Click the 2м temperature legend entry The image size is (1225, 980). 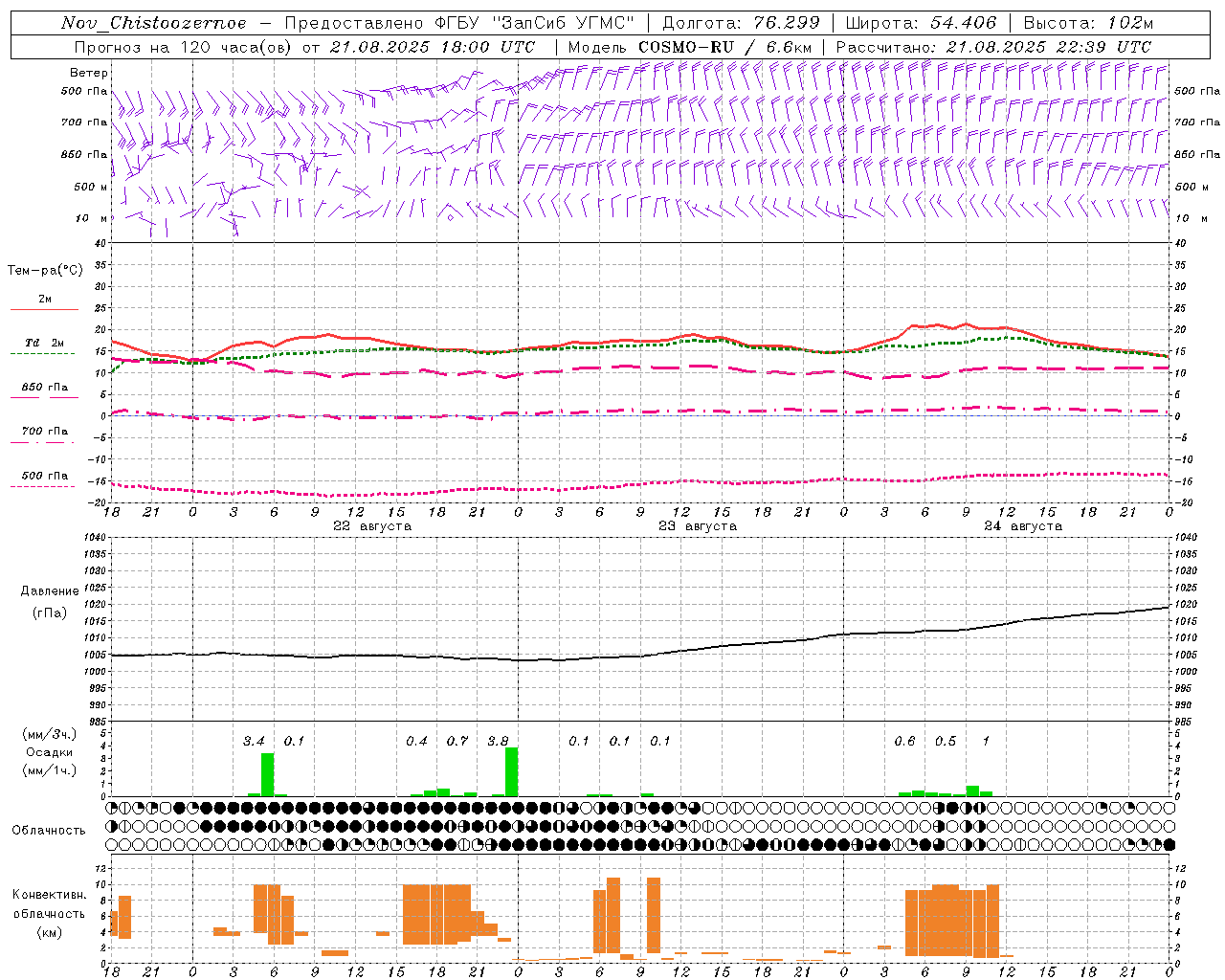(45, 299)
